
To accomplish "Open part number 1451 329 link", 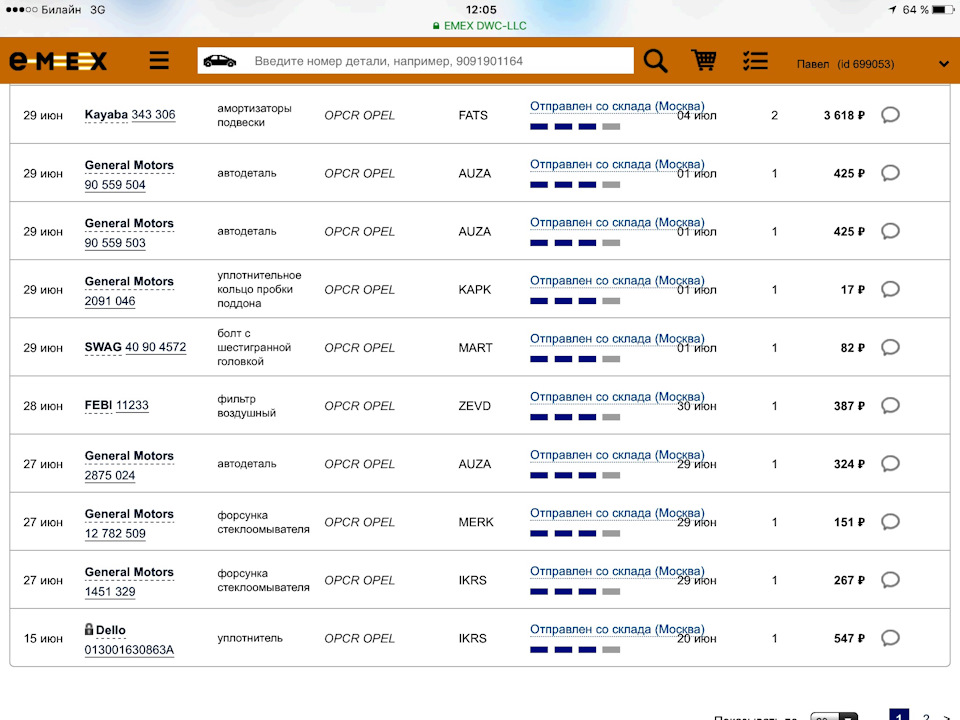I will [110, 592].
